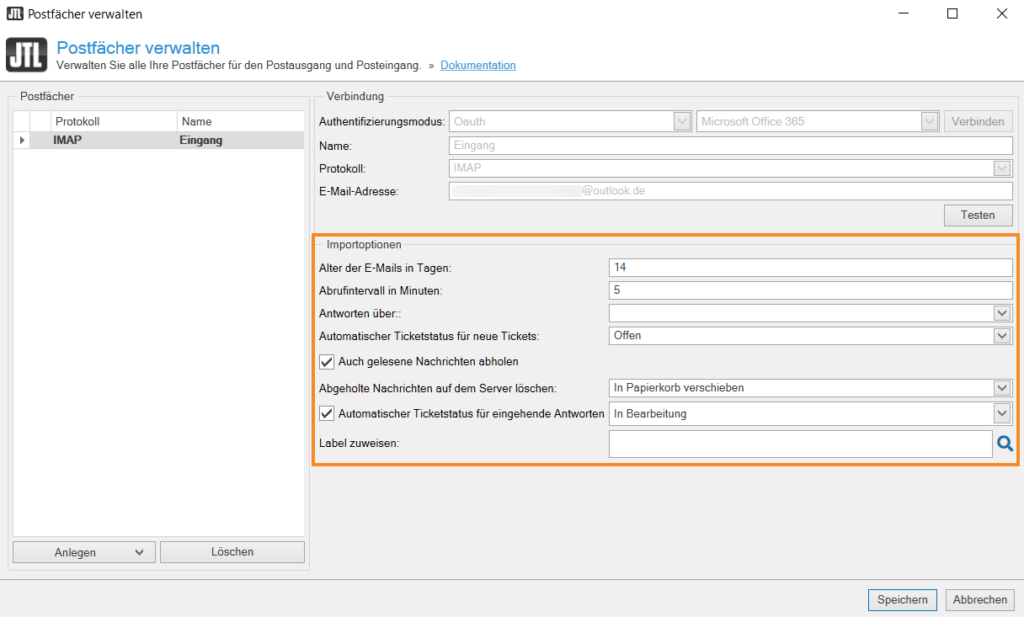Image resolution: width=1024 pixels, height=617 pixels.
Task: Click the 'Alter der E-Mails in Tagen' field
Action: 810,267
